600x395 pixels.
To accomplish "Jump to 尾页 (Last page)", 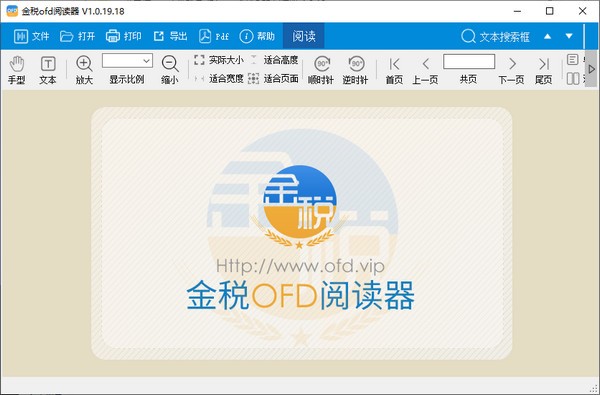I will [544, 70].
